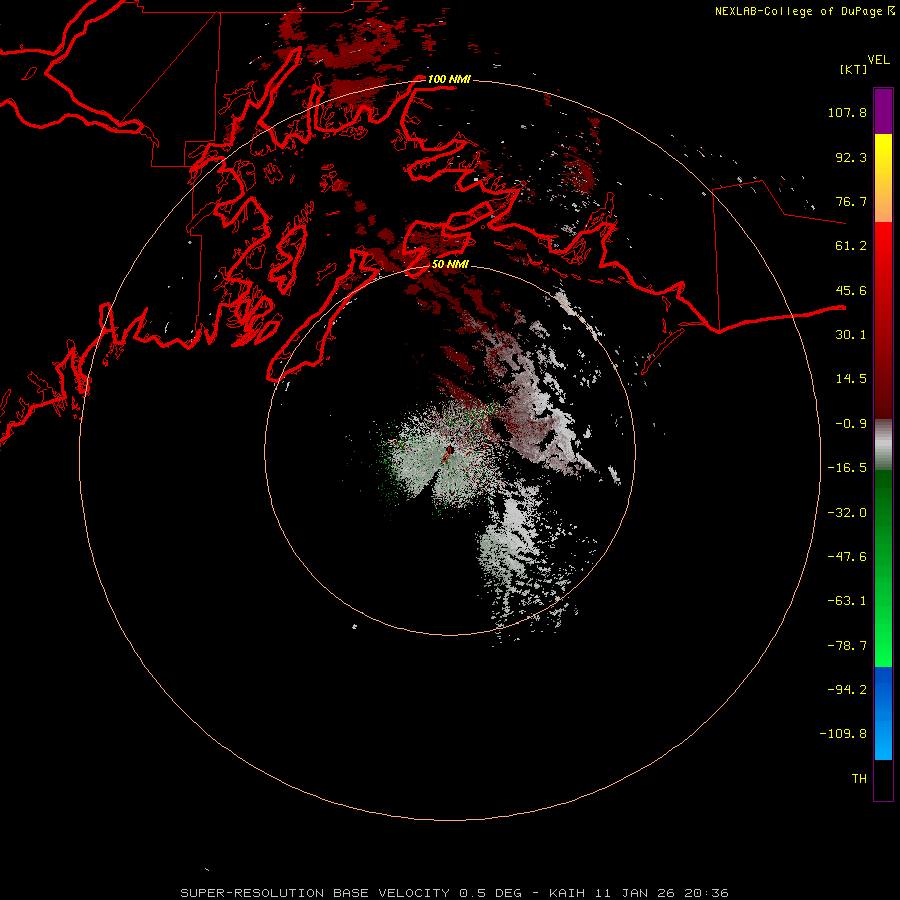Click the NEXLAB-College of DuPage title text
Image resolution: width=900 pixels, height=900 pixels.
coord(804,11)
